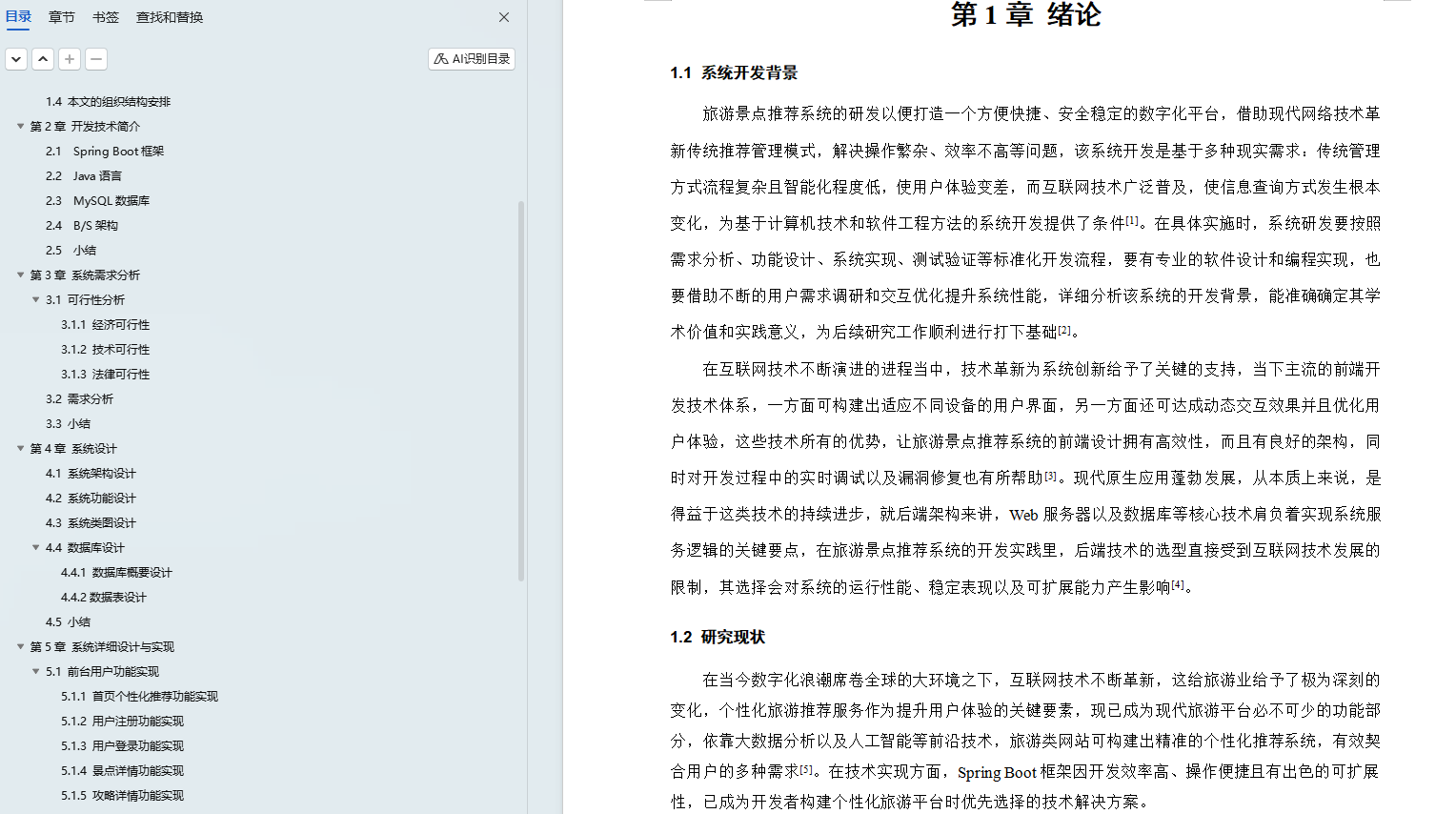This screenshot has width=1456, height=814.
Task: Collapse the 第5章 系统详细设计与实现 branch
Action: point(20,646)
